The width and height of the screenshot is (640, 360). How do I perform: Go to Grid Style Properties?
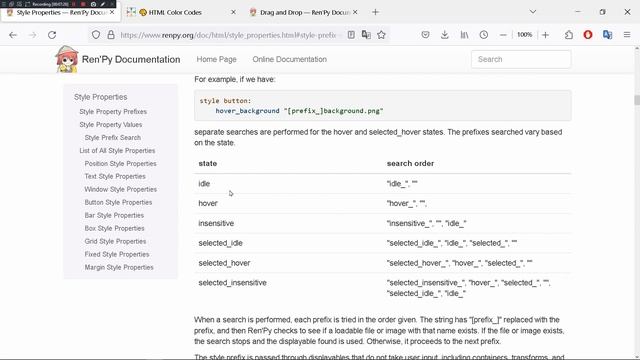point(115,241)
